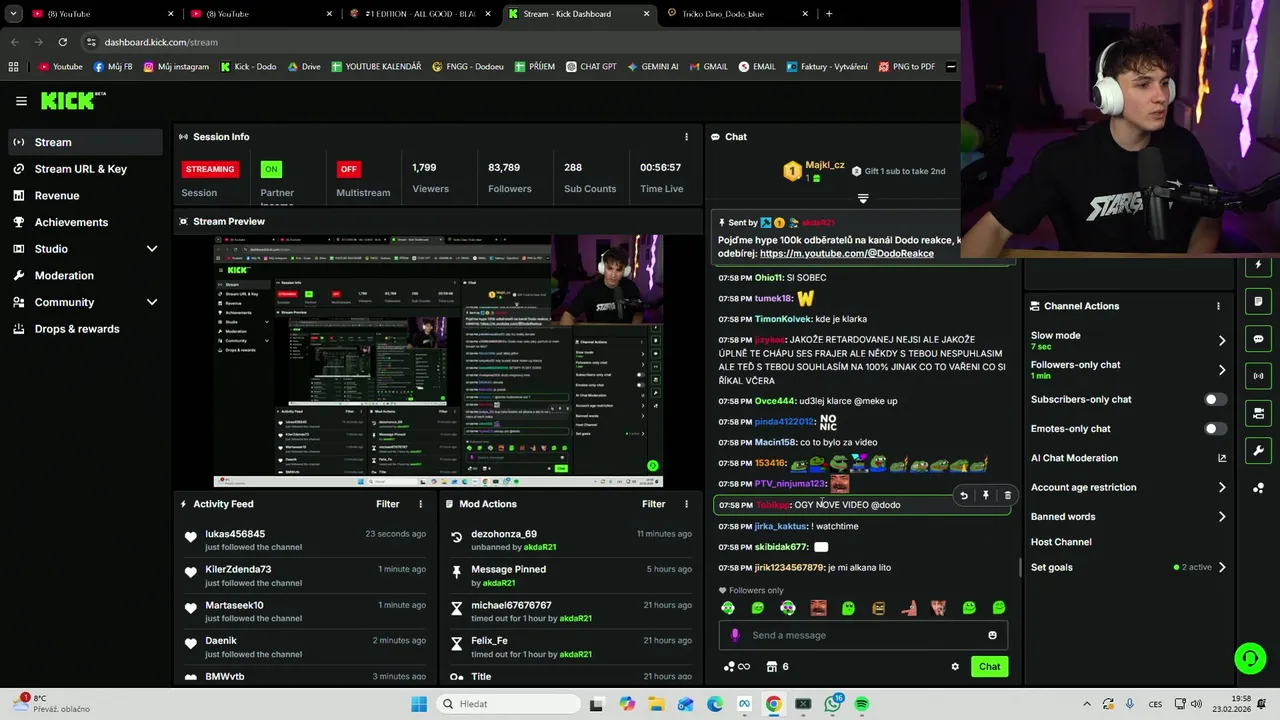Image resolution: width=1280 pixels, height=720 pixels.
Task: Open chat settings gear icon
Action: (955, 667)
